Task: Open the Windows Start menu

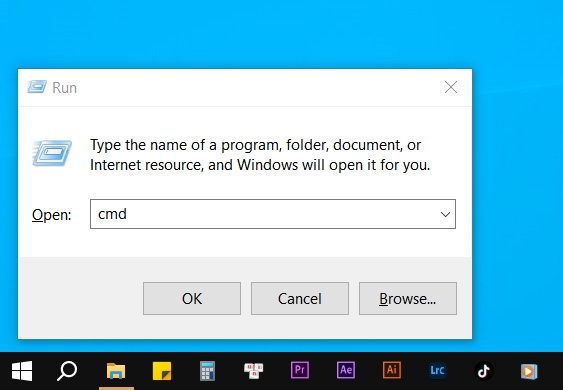Action: 22,371
